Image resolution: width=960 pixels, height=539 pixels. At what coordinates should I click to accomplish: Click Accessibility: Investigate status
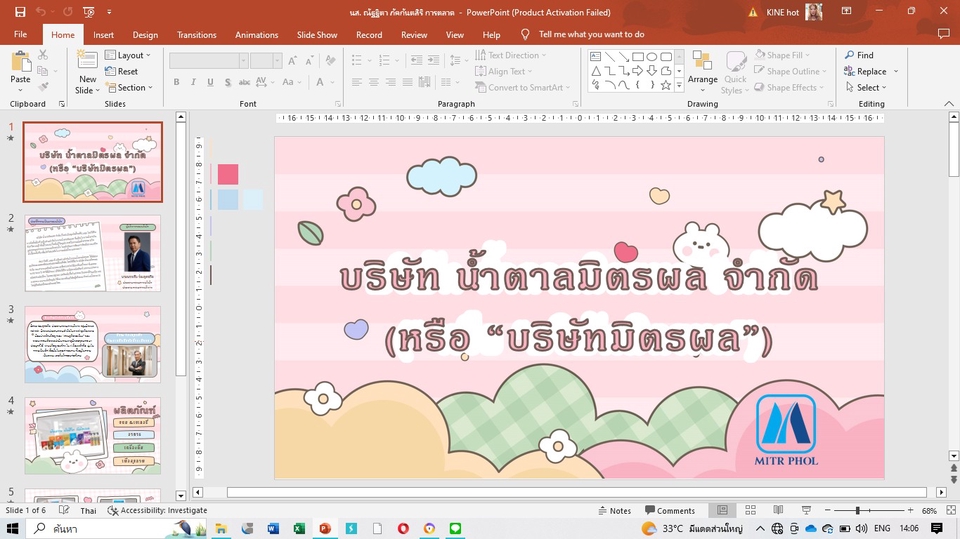tap(157, 510)
